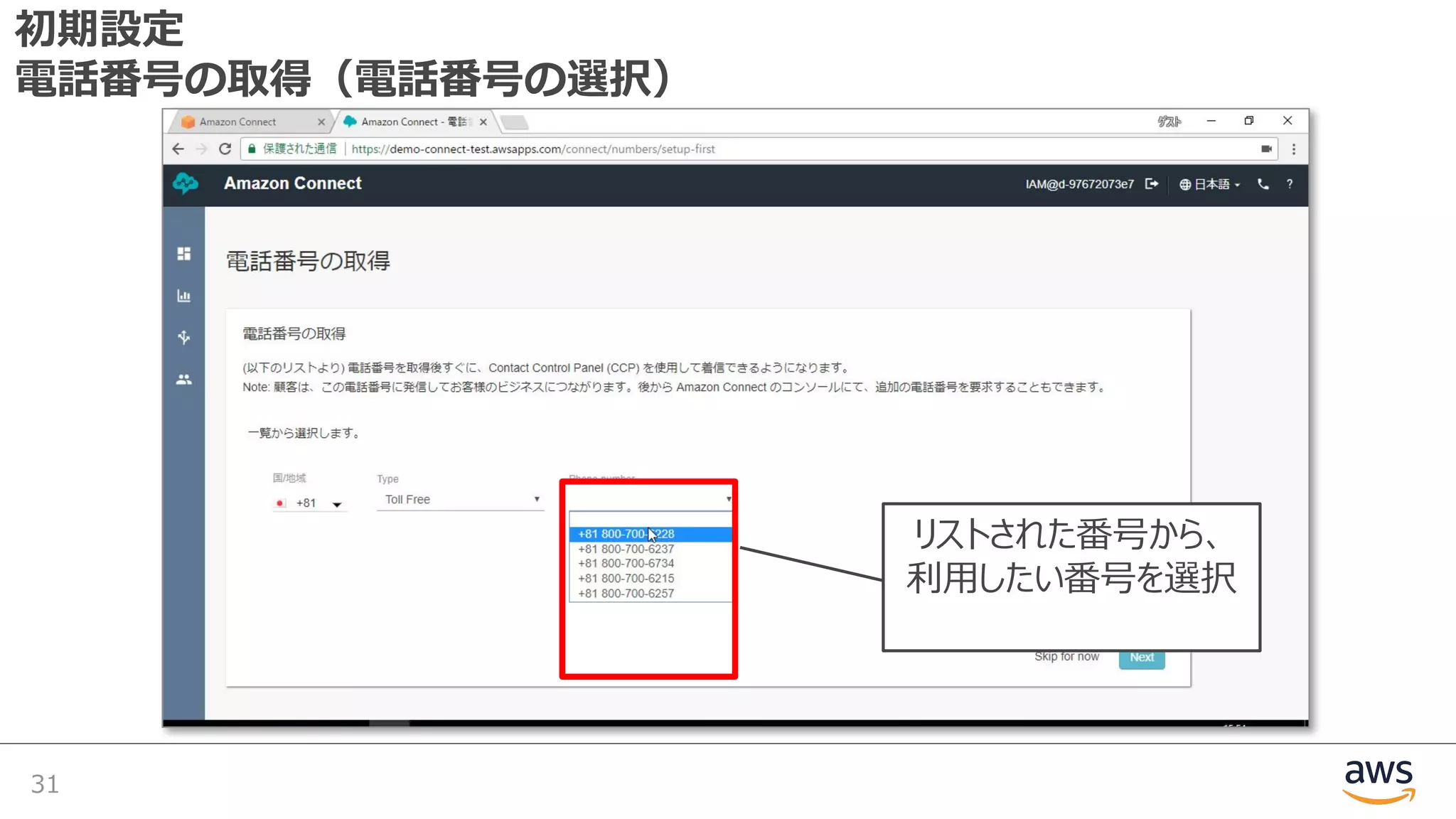Select the highlighted first phone number in list

tap(650, 534)
